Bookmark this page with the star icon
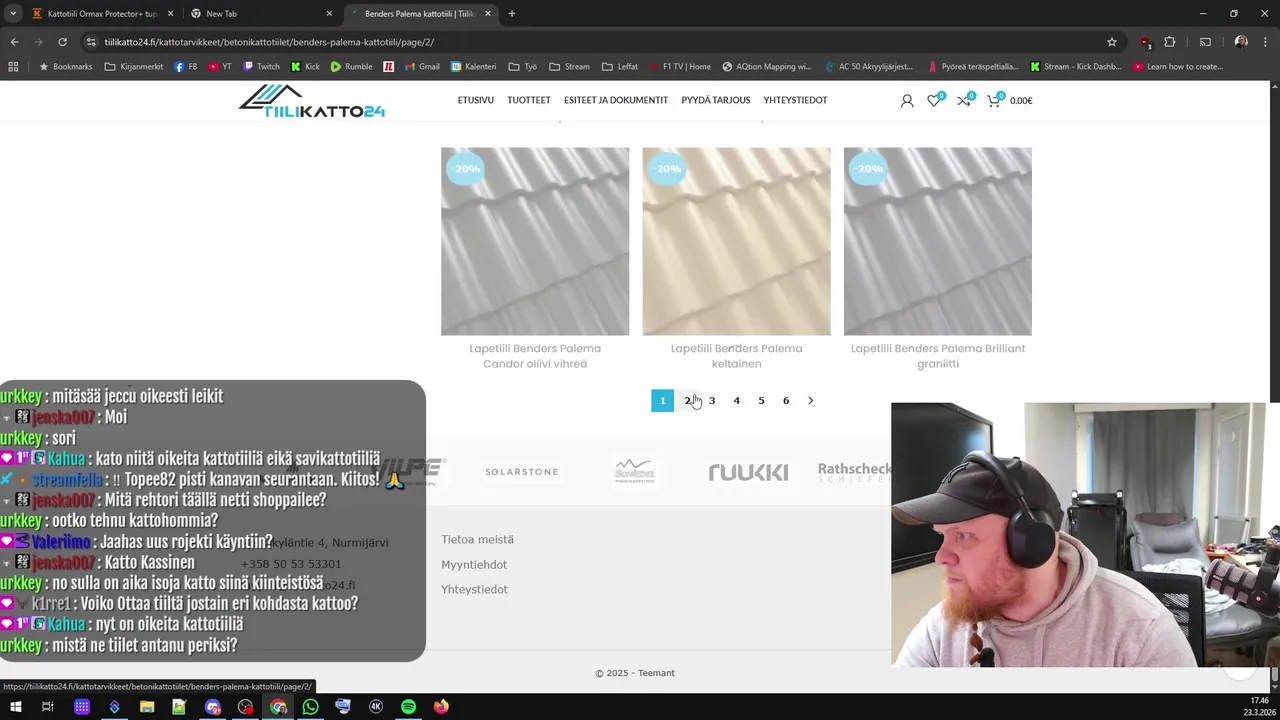This screenshot has width=1280, height=720. (1111, 42)
